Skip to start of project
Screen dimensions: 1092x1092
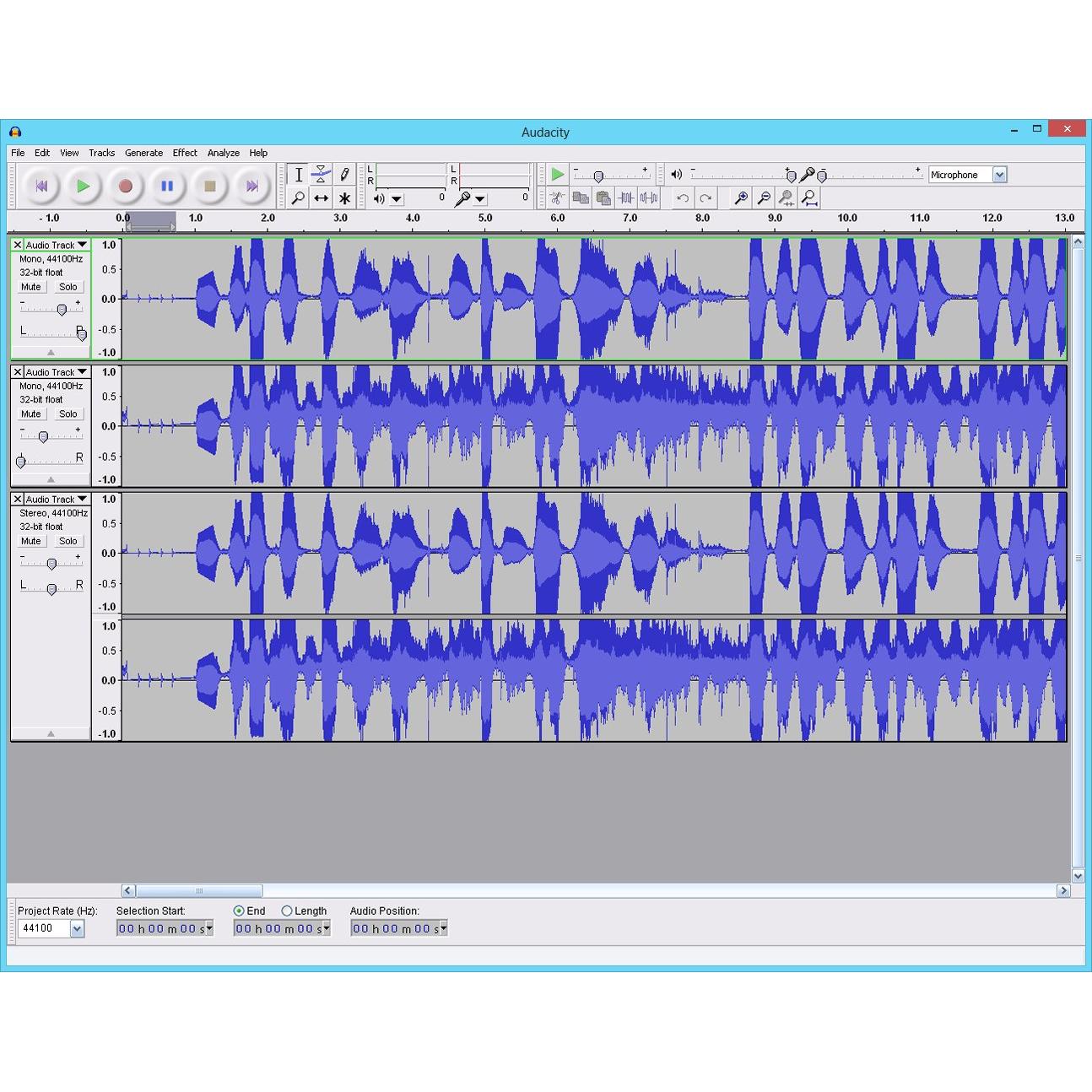[x=41, y=186]
